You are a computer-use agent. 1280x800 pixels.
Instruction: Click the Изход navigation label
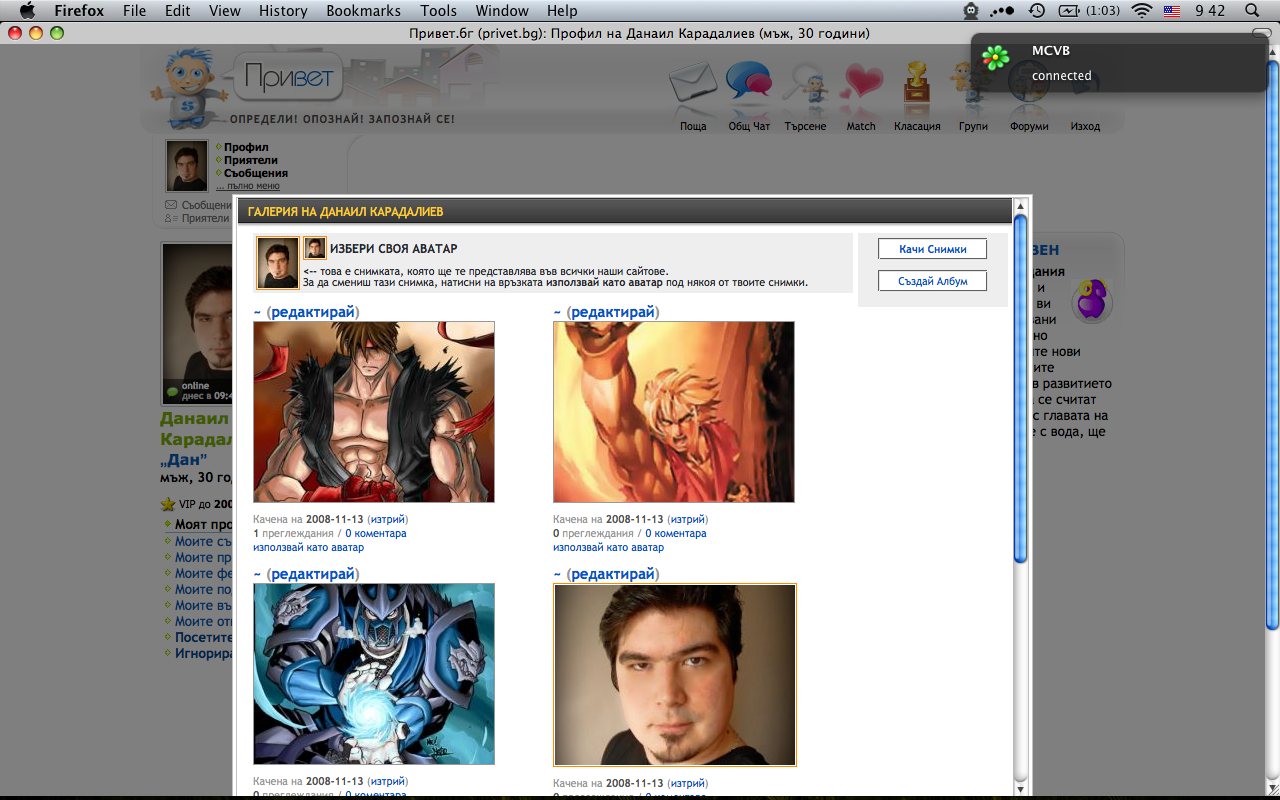(x=1085, y=126)
